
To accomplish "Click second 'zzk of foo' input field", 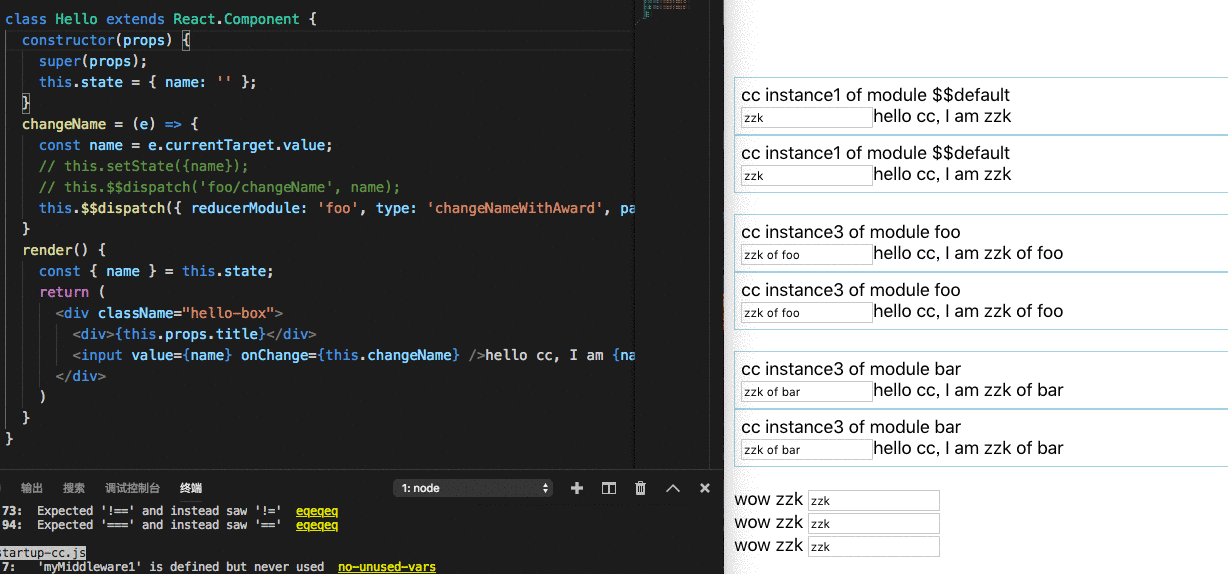I will point(806,312).
